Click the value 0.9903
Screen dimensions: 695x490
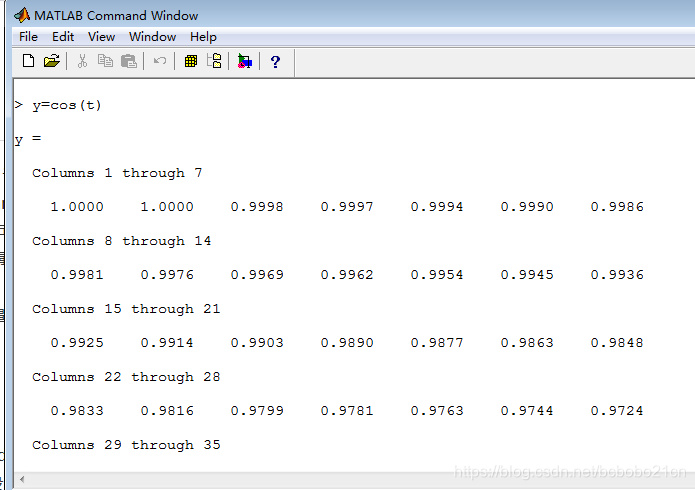click(x=257, y=343)
